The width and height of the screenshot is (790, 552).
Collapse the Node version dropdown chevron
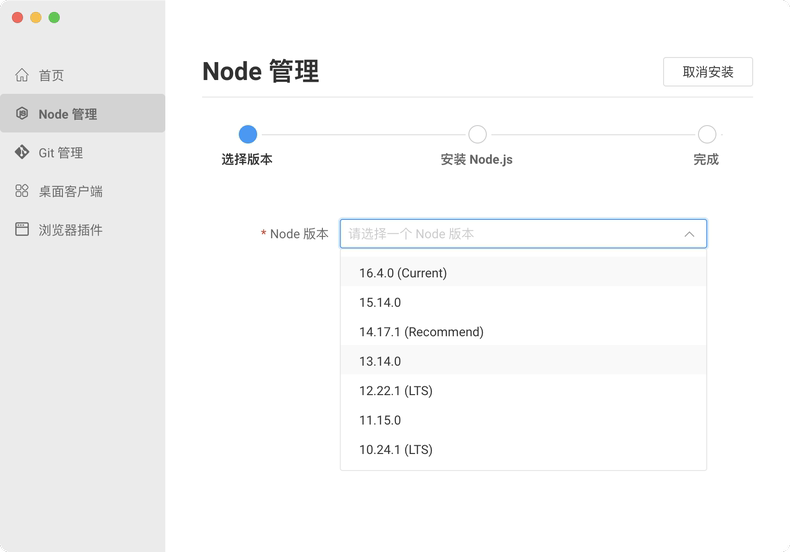689,234
